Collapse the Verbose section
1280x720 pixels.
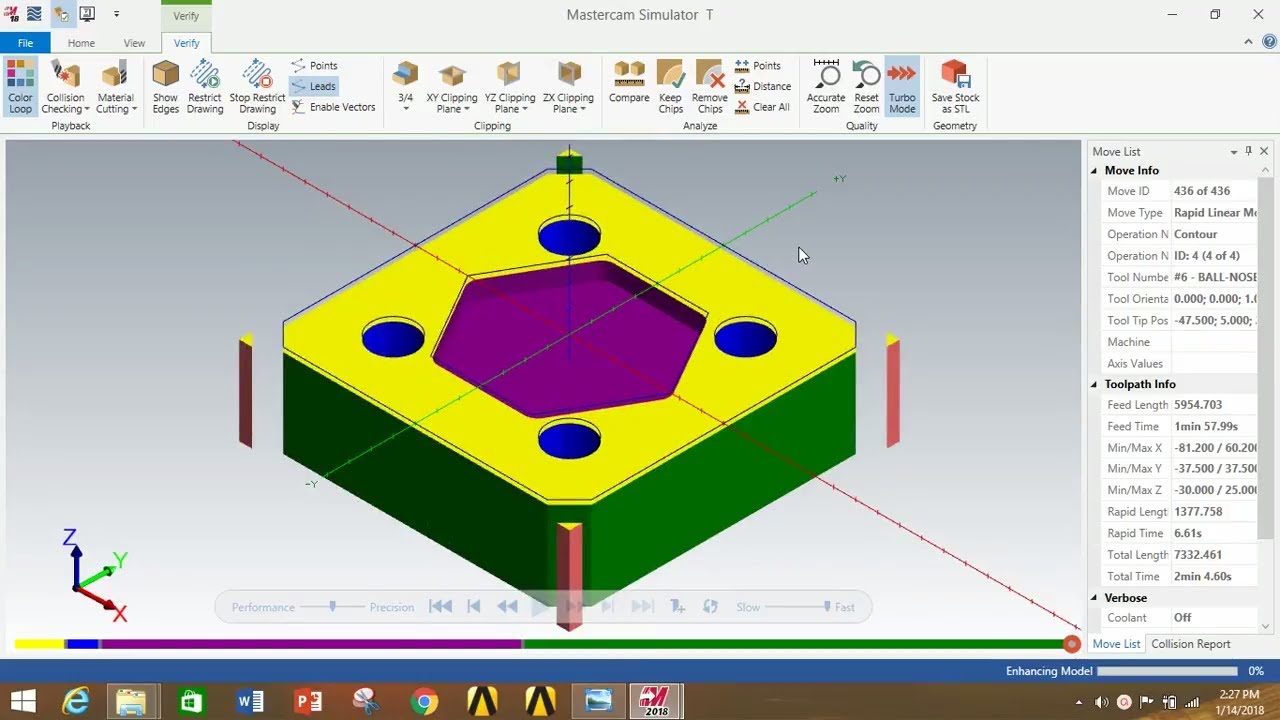pyautogui.click(x=1094, y=598)
